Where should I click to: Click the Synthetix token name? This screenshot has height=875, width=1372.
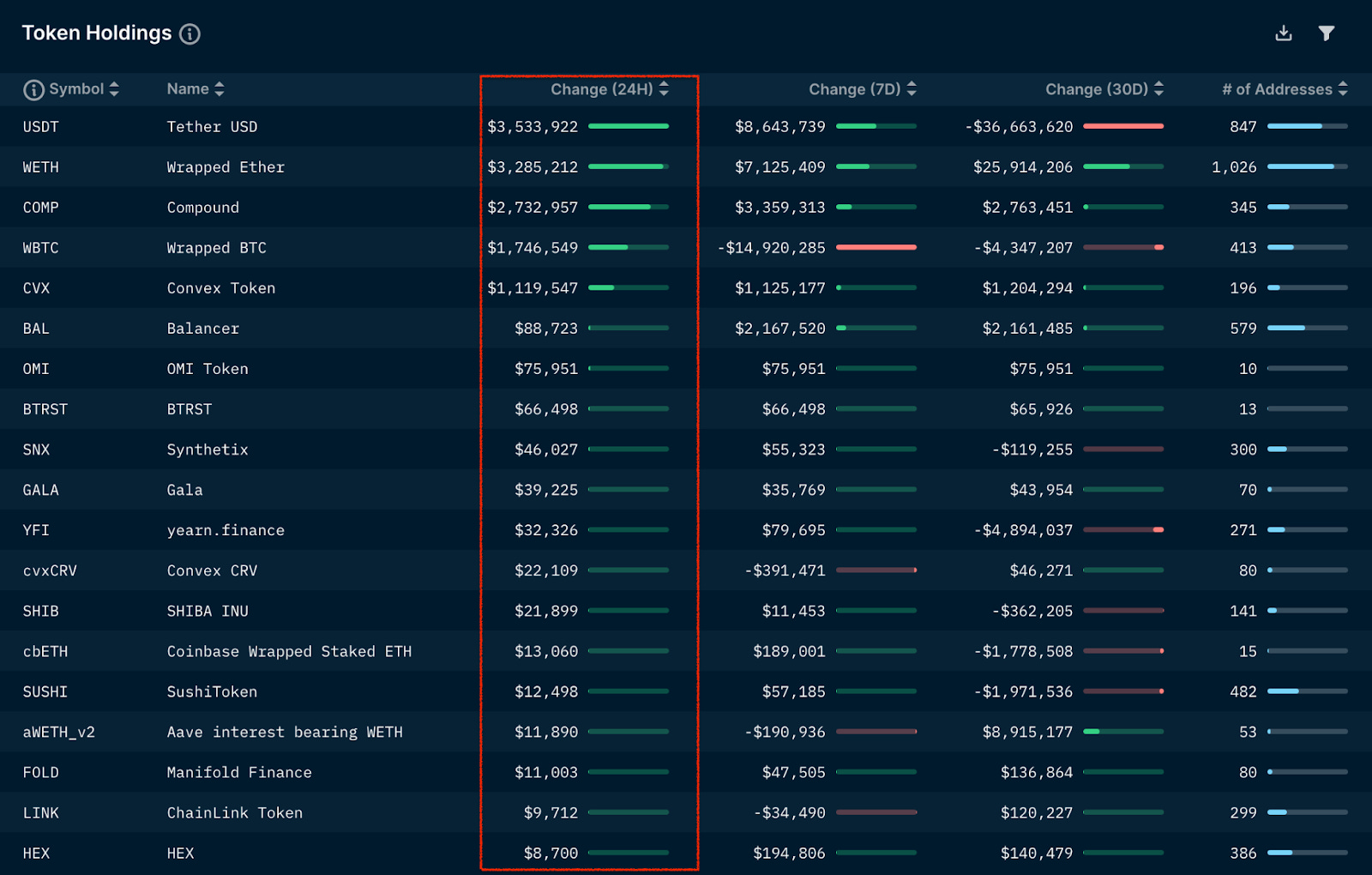(208, 450)
